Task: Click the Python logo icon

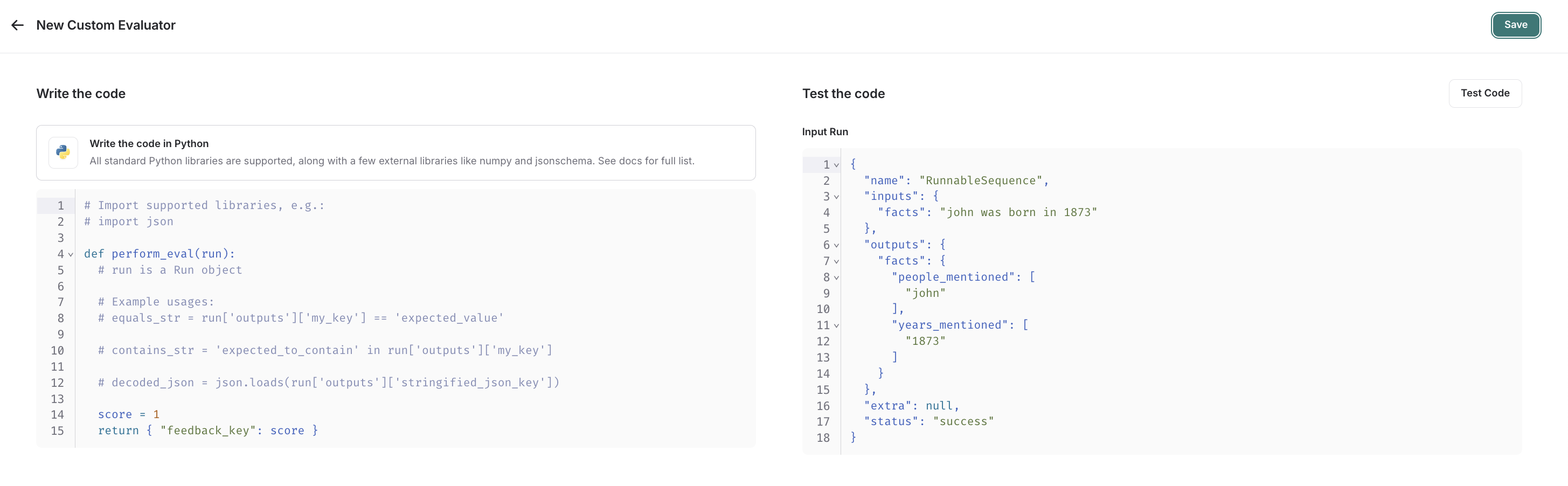Action: (63, 152)
